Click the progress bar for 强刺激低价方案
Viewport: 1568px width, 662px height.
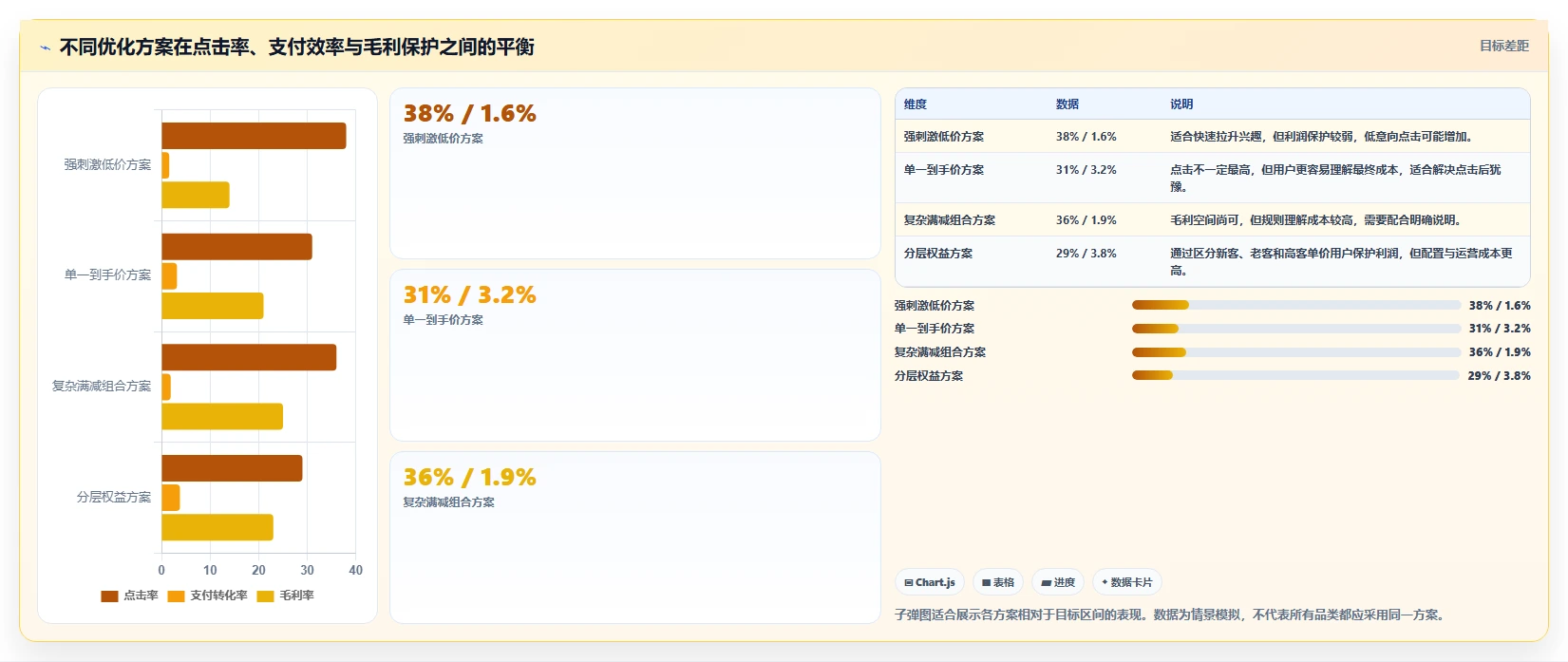coord(1296,305)
